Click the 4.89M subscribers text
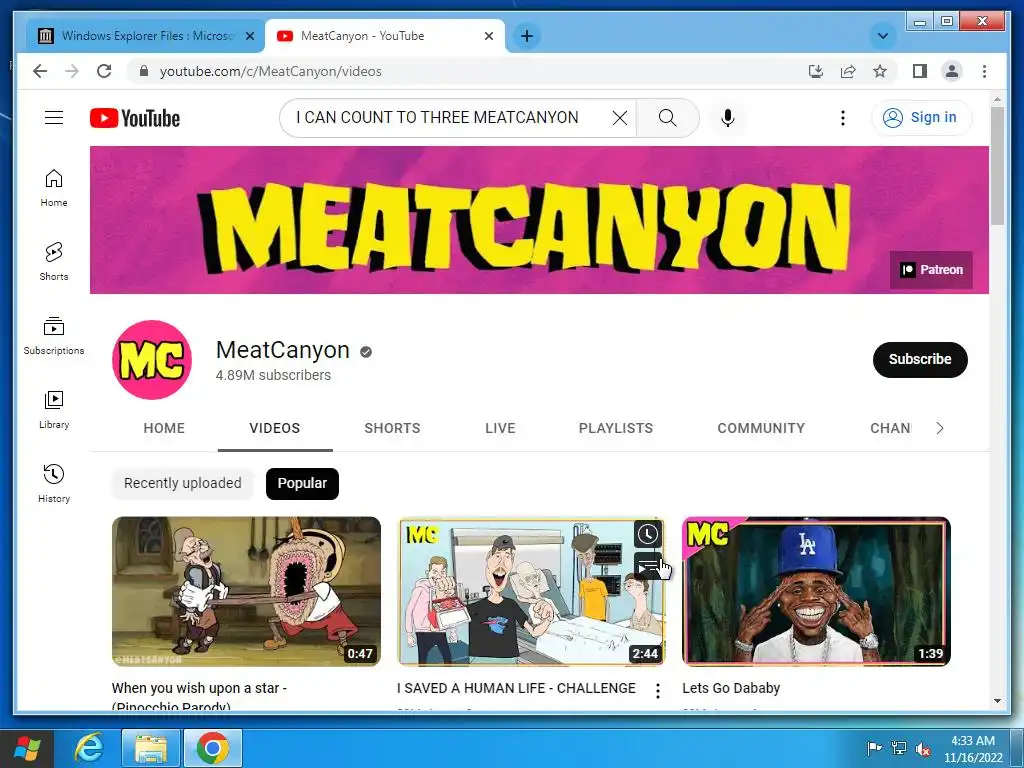 (x=273, y=376)
